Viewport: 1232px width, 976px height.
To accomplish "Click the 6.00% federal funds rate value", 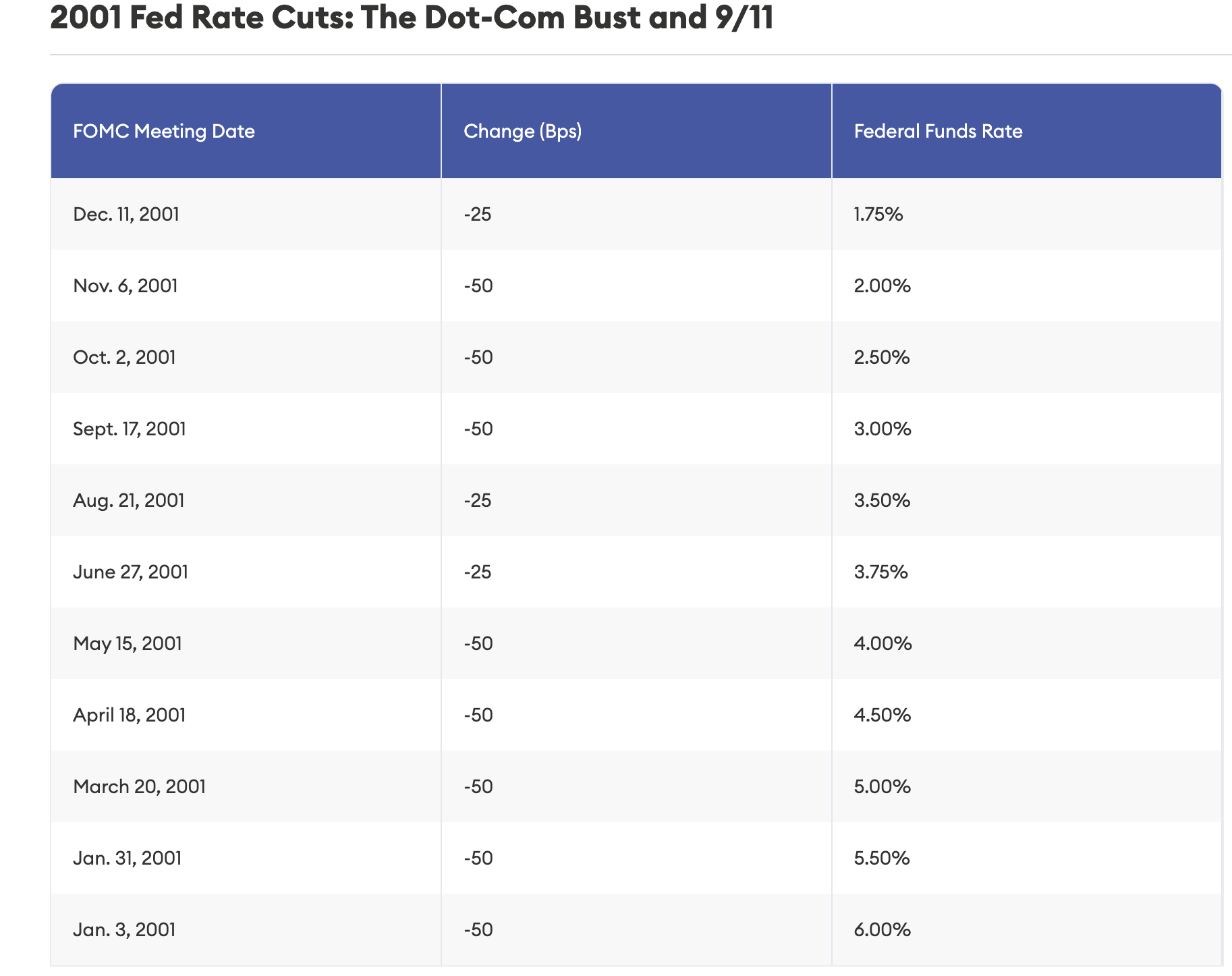I will [883, 930].
